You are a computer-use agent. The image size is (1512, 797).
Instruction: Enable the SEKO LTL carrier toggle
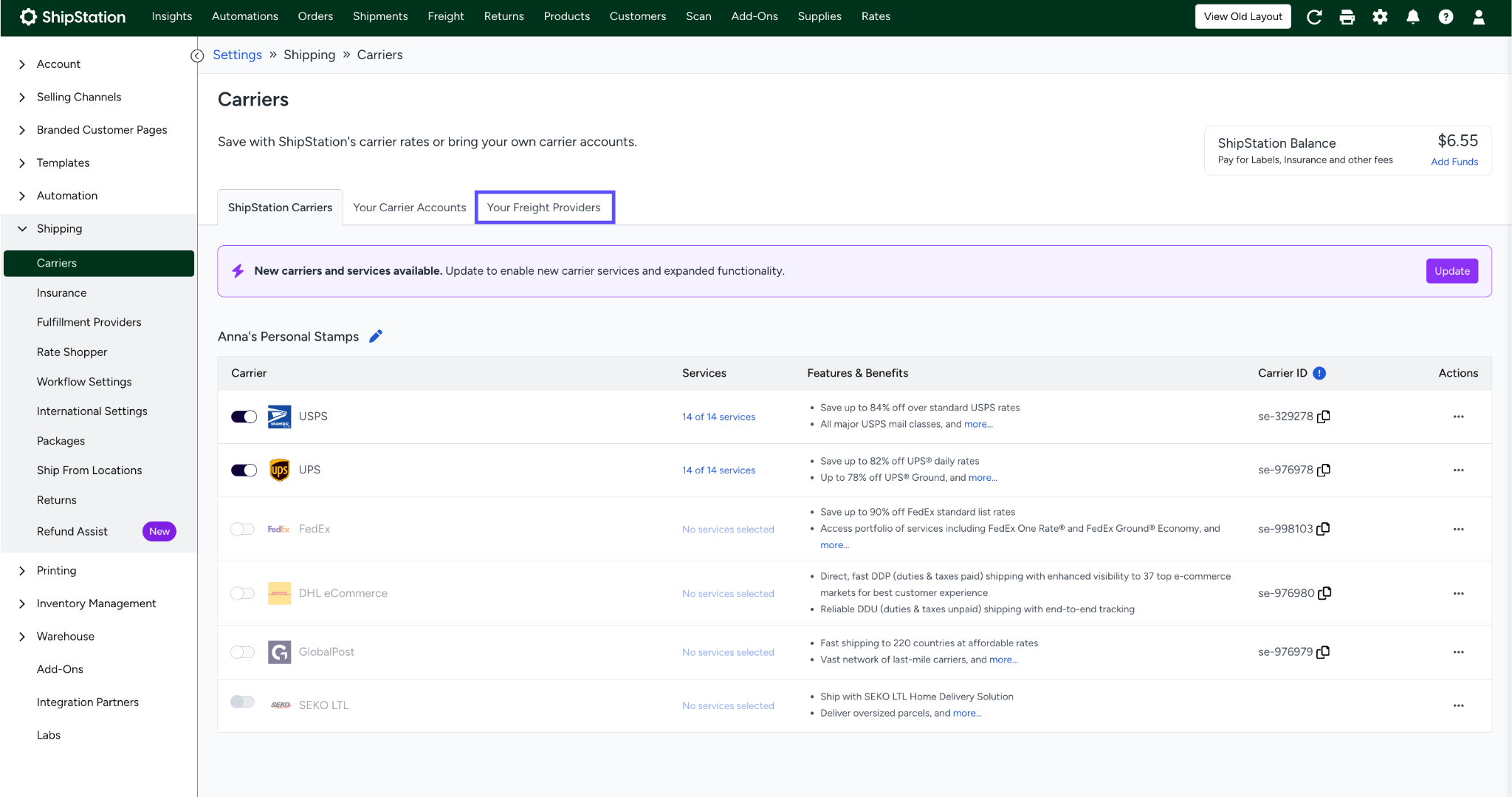pyautogui.click(x=242, y=702)
